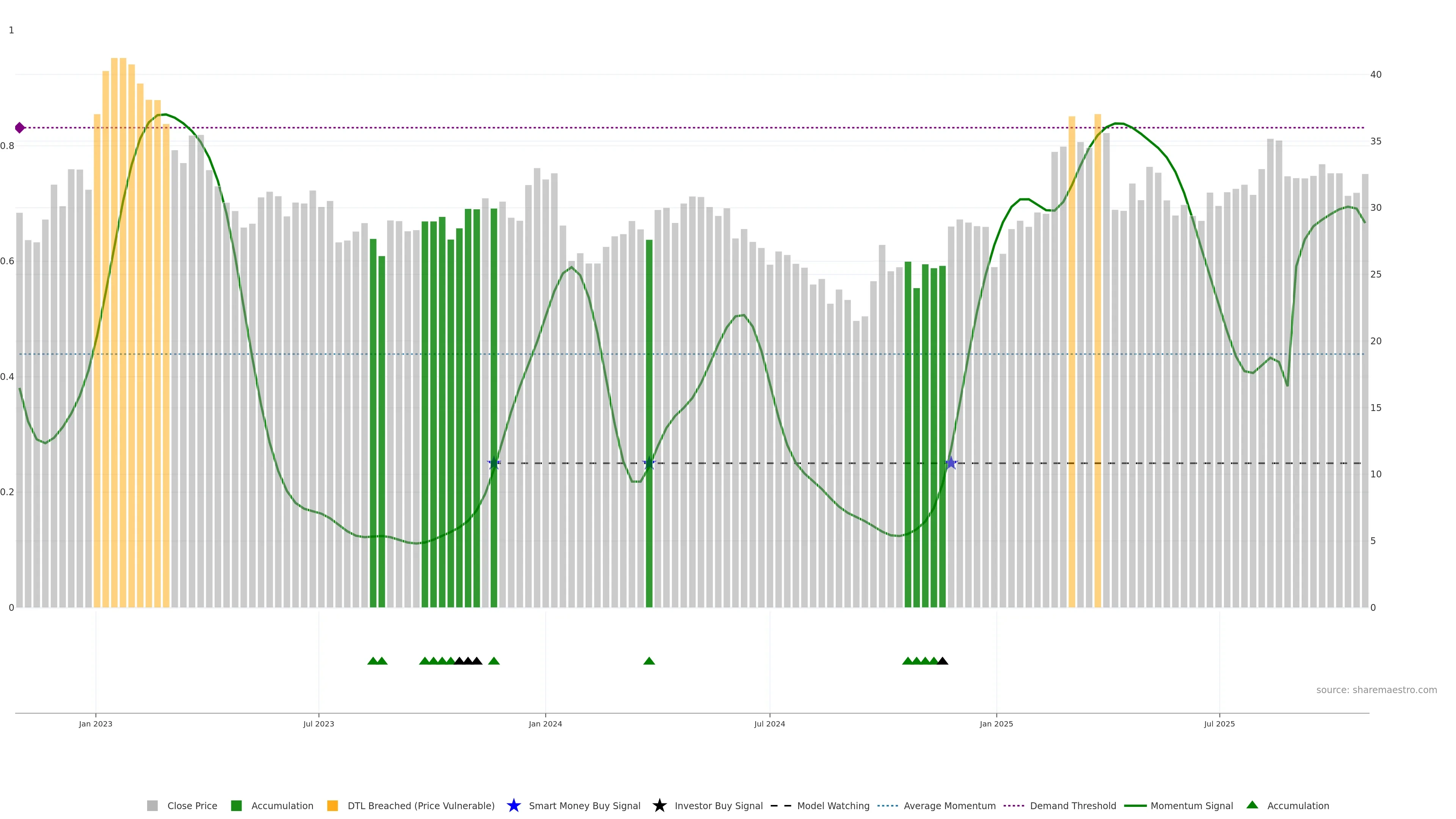Click the green Accumulation triangle legend icon

pyautogui.click(x=1252, y=805)
